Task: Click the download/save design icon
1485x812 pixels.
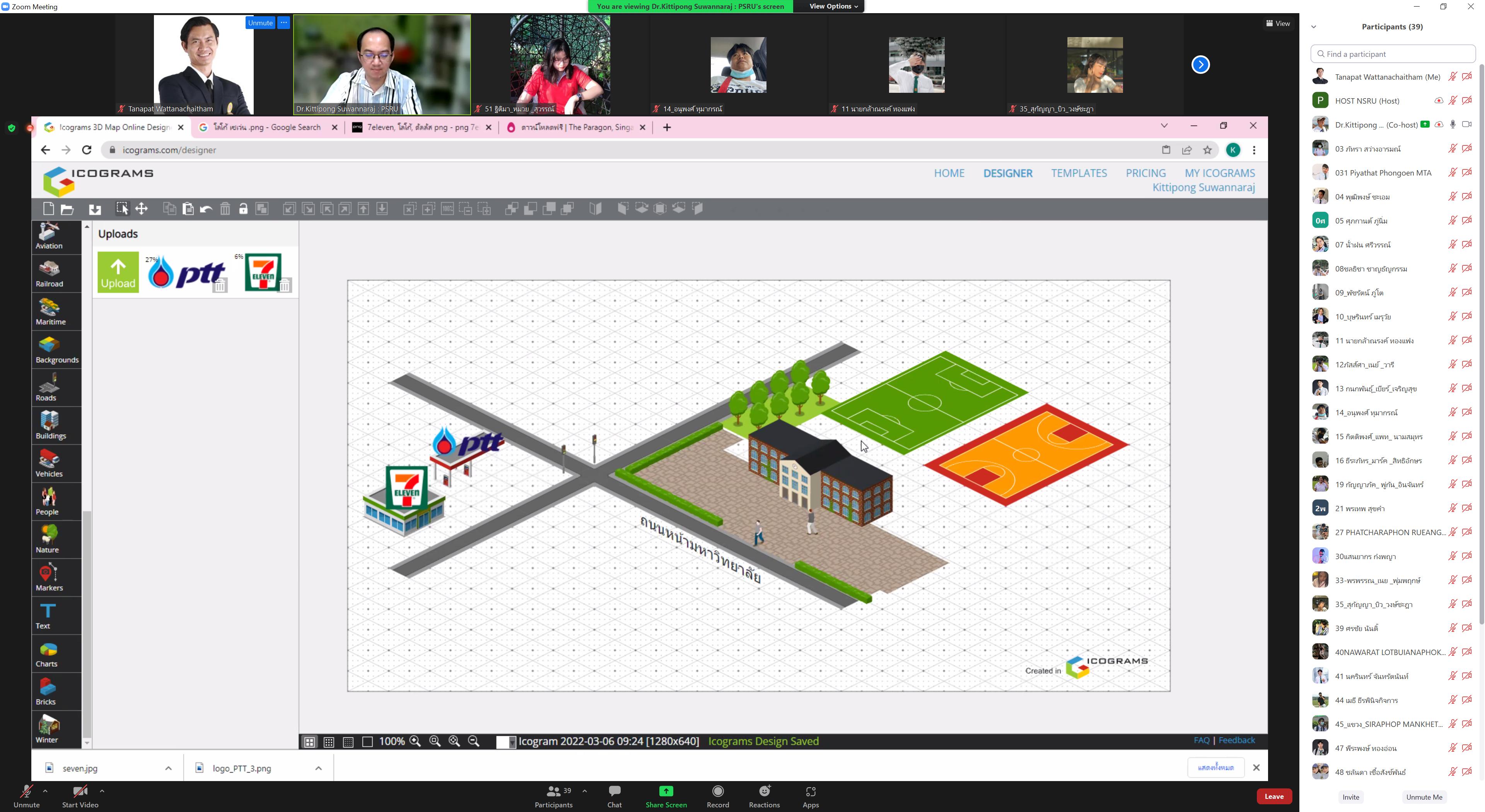Action: [x=95, y=209]
